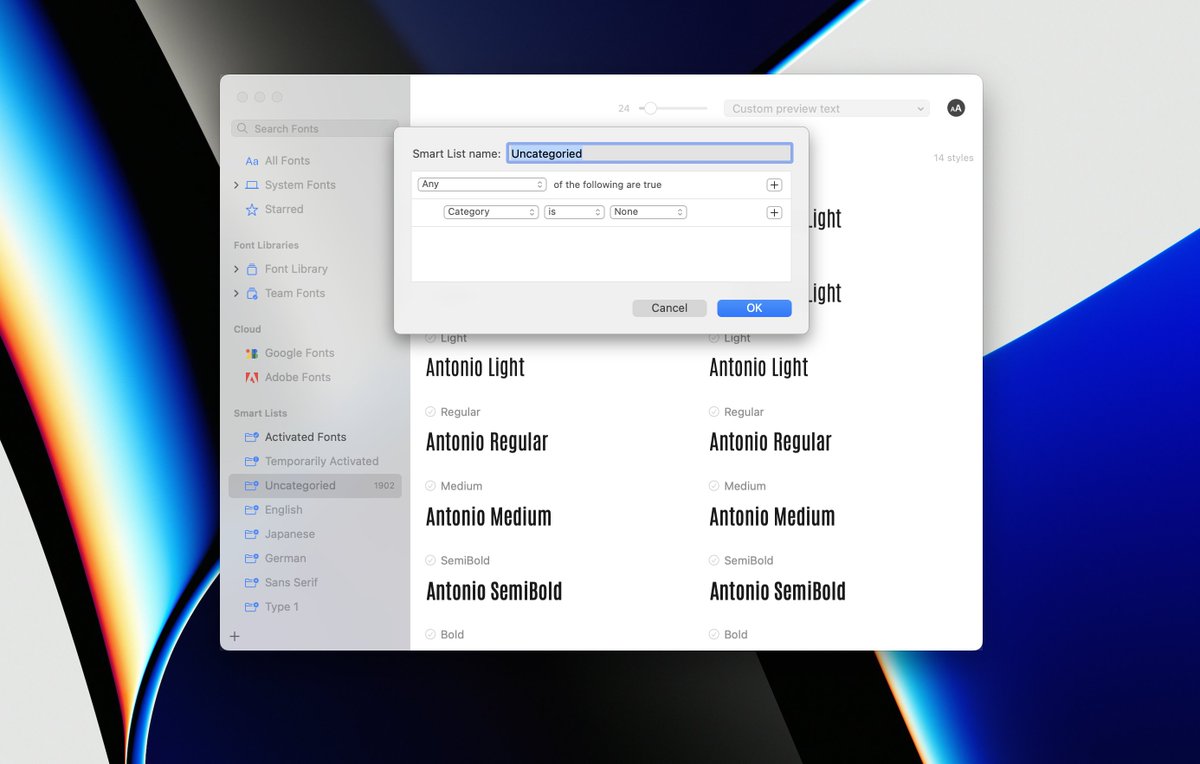Viewport: 1200px width, 764px height.
Task: Click the Japanese smart list icon
Action: [x=252, y=534]
